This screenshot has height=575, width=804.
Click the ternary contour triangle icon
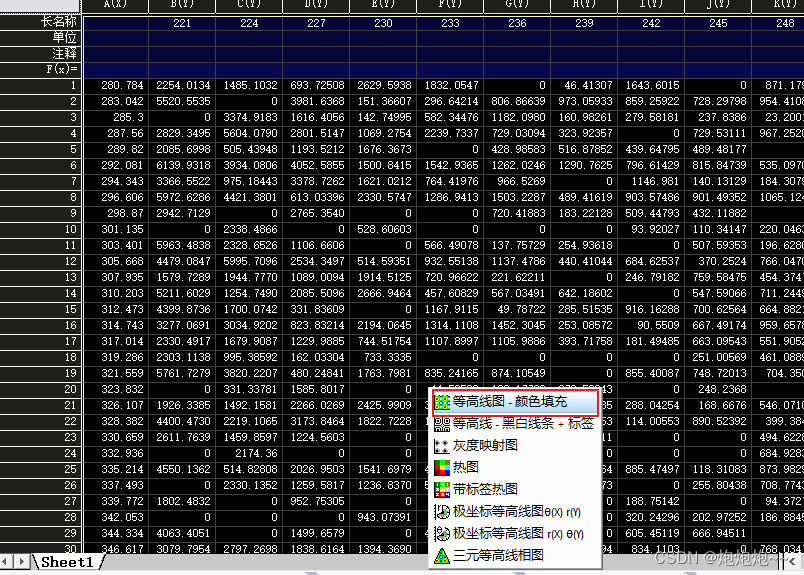coord(442,556)
